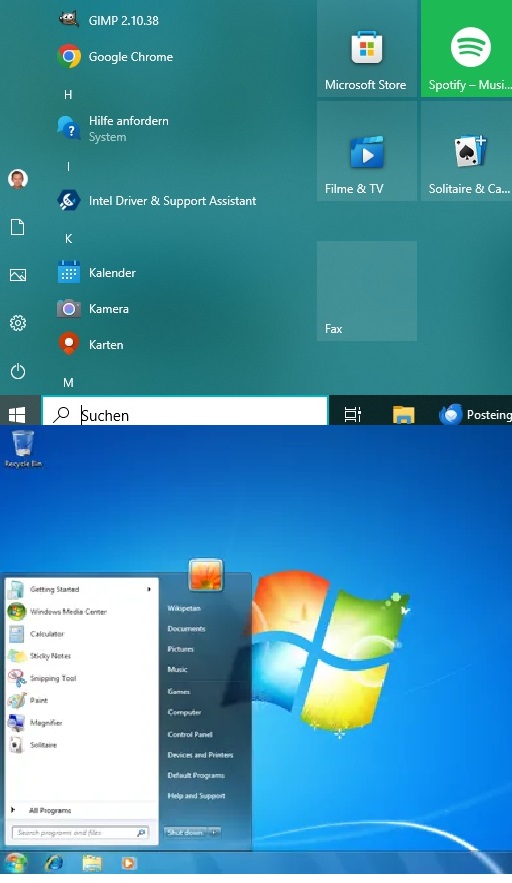512x883 pixels.
Task: Open Computer in the Windows 7 right pane
Action: pos(184,712)
